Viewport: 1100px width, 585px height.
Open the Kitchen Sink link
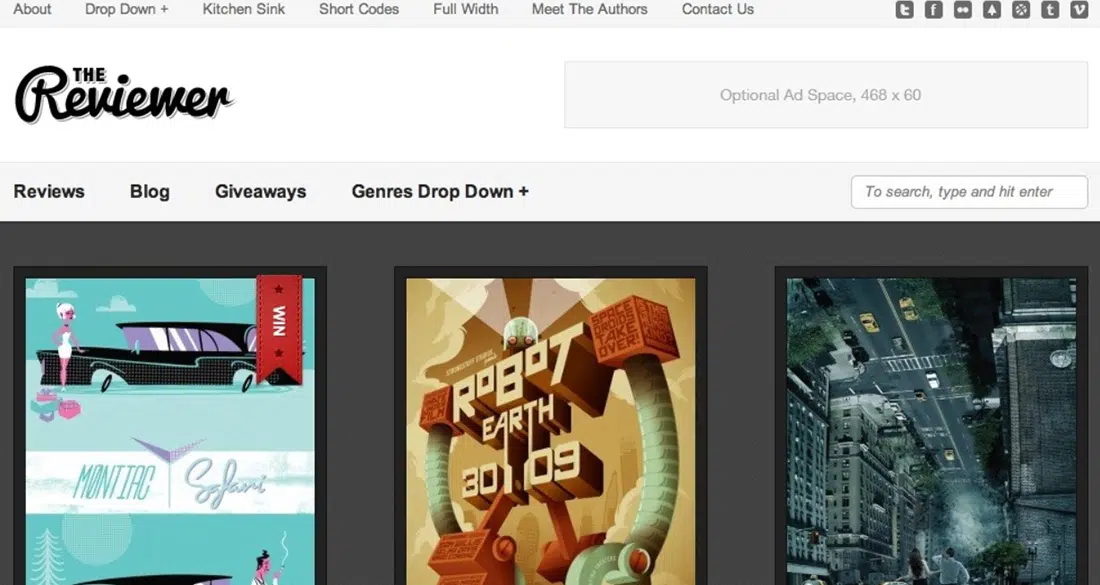coord(243,9)
